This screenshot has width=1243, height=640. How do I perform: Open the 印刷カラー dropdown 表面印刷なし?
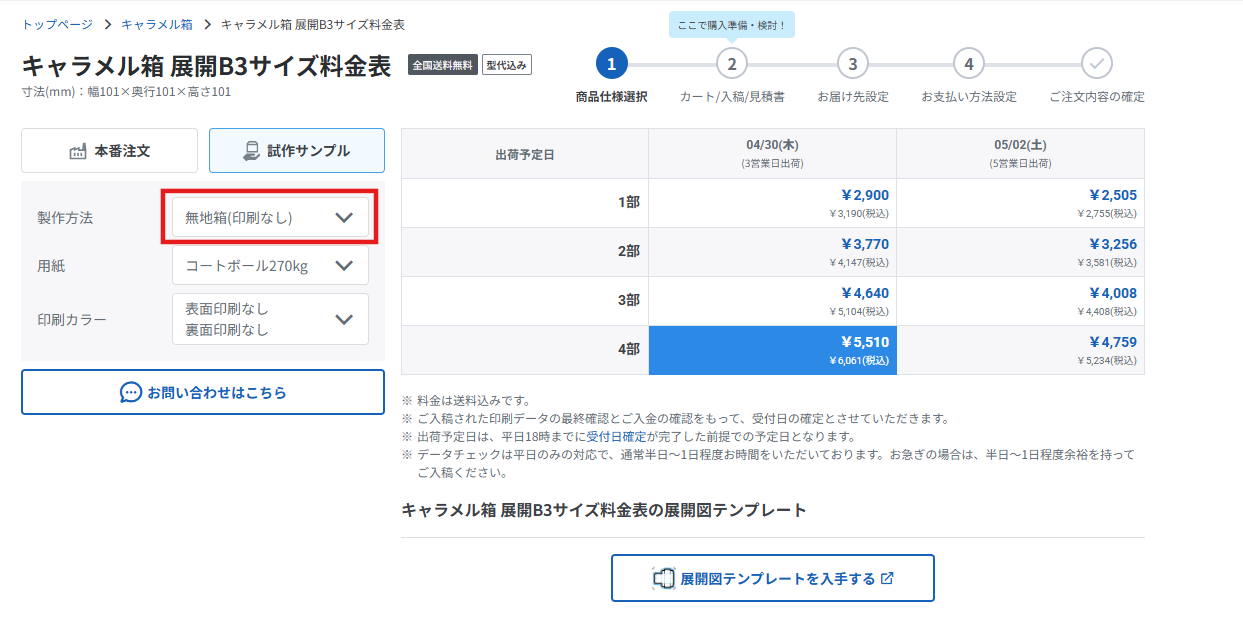[x=270, y=319]
